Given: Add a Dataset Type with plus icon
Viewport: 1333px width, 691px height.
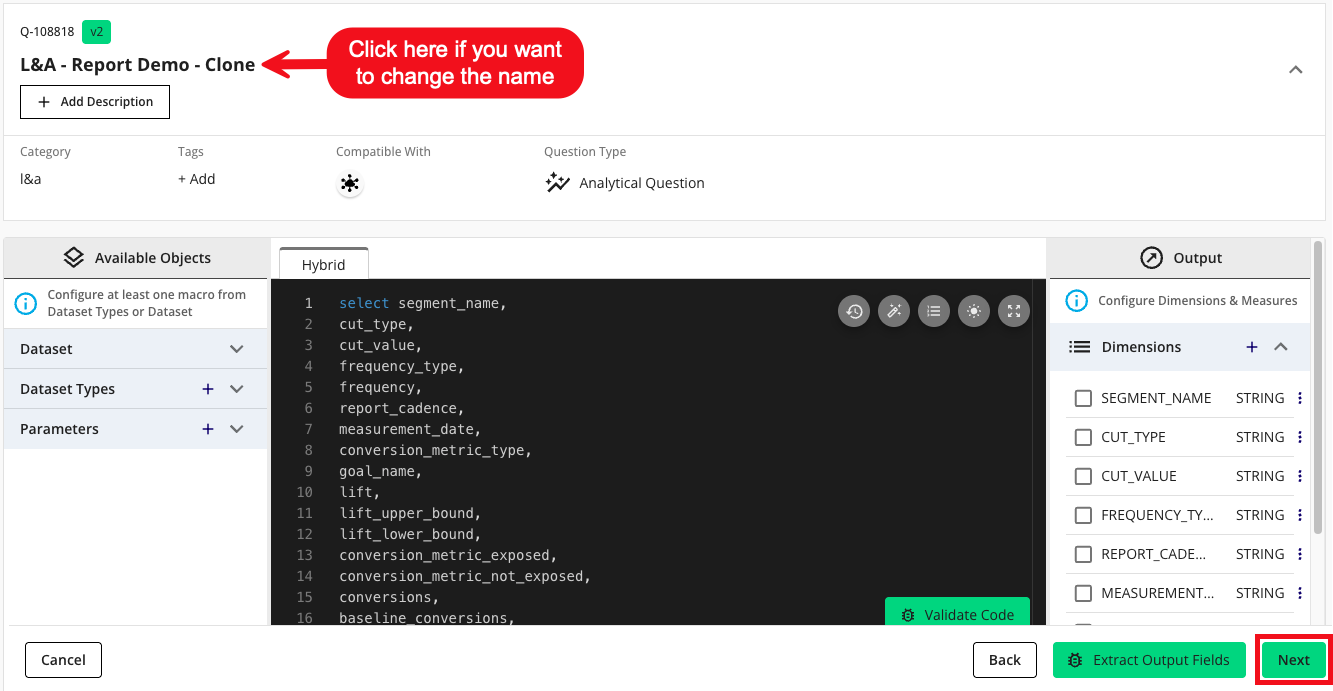Looking at the screenshot, I should 208,389.
